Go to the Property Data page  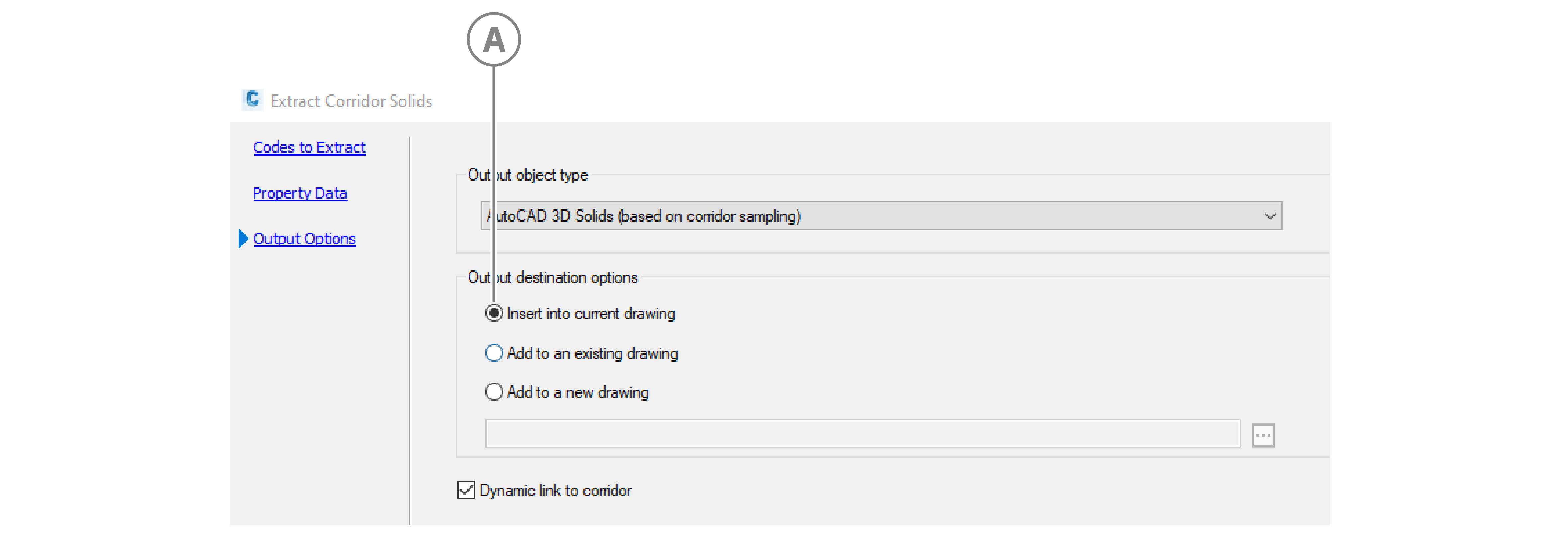click(300, 193)
